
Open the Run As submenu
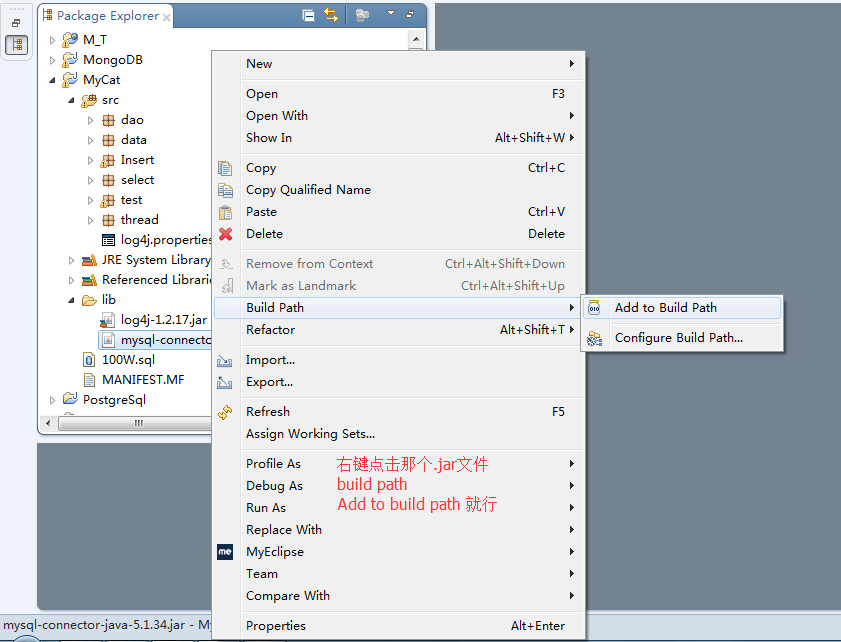coord(399,508)
